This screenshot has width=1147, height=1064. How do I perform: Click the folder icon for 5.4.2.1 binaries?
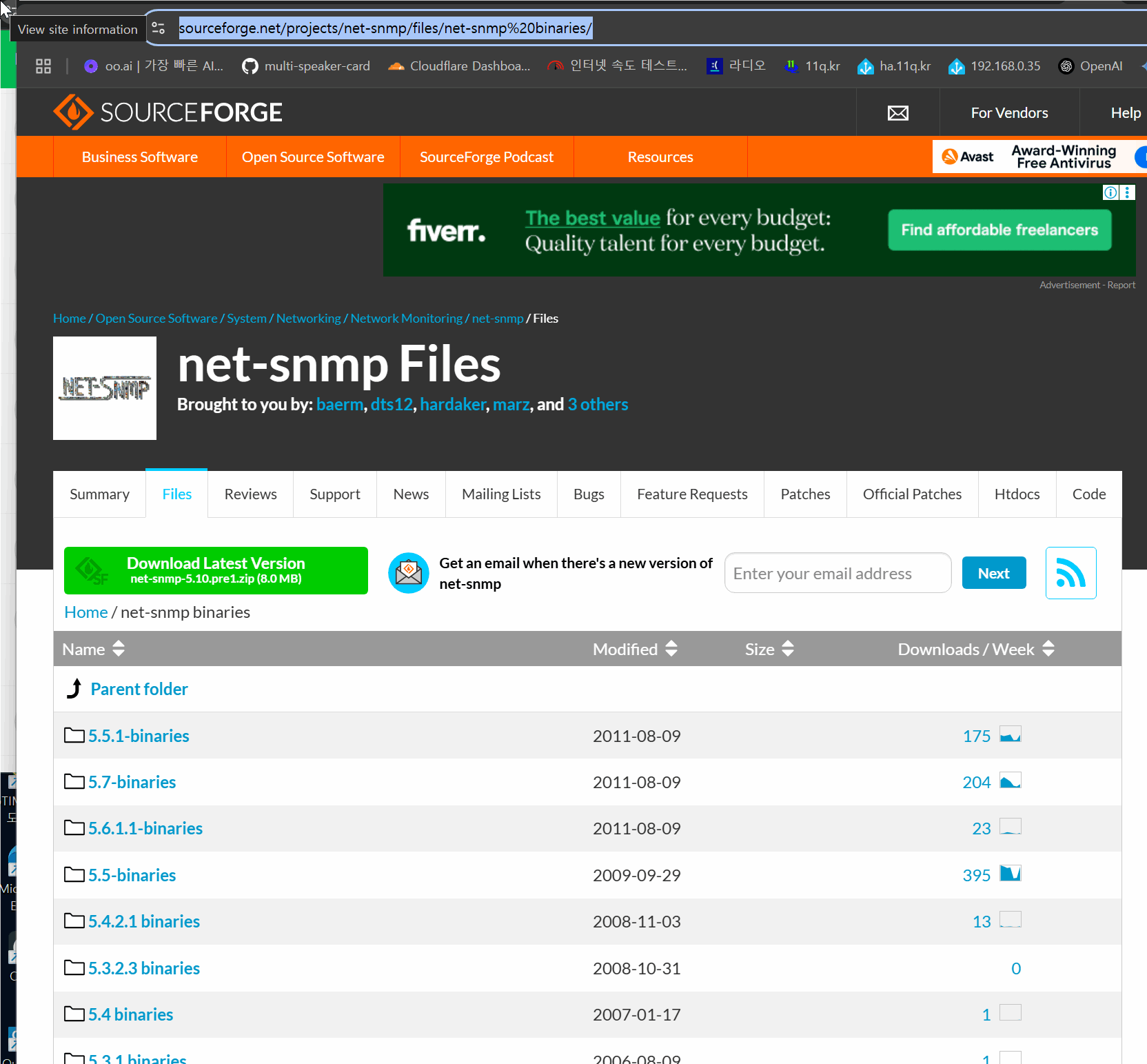click(x=74, y=921)
